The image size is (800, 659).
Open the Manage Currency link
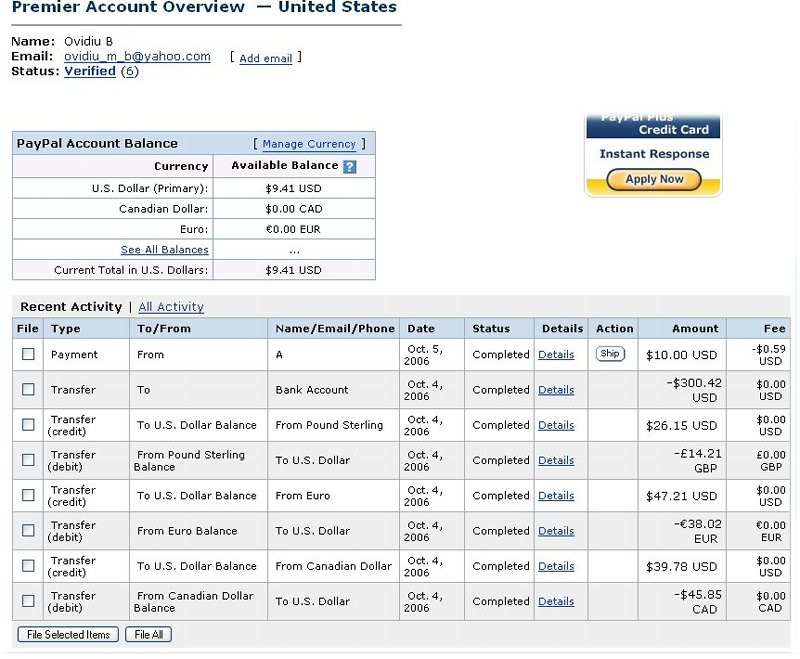click(309, 144)
